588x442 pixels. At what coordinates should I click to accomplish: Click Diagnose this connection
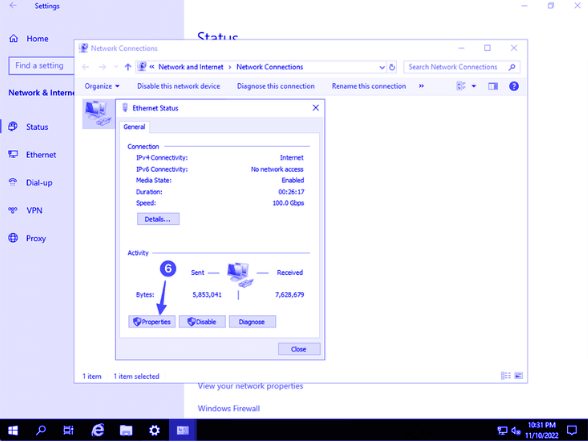pos(276,86)
